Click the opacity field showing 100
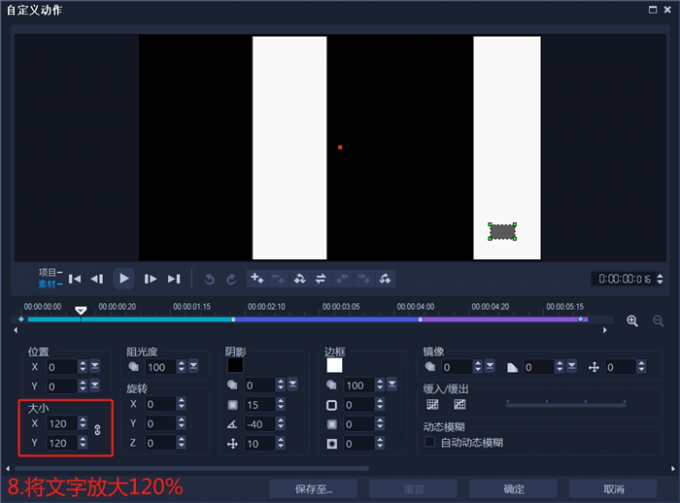The height and width of the screenshot is (503, 680). (x=160, y=367)
